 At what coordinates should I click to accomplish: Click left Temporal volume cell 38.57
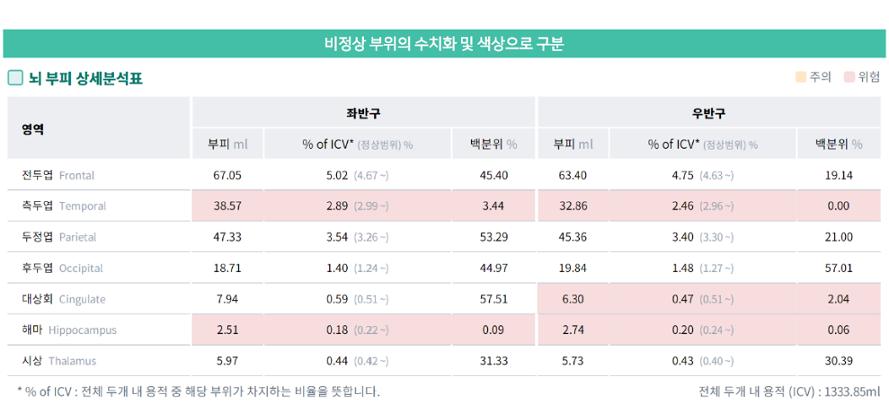point(227,206)
